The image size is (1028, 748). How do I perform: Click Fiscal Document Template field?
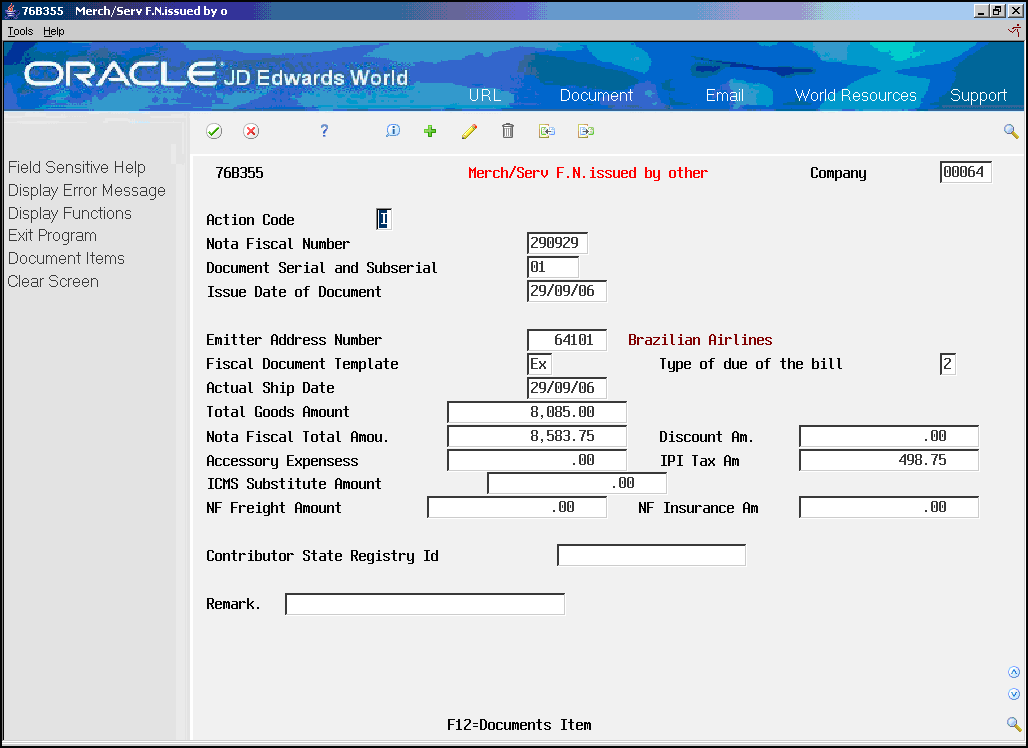point(539,364)
